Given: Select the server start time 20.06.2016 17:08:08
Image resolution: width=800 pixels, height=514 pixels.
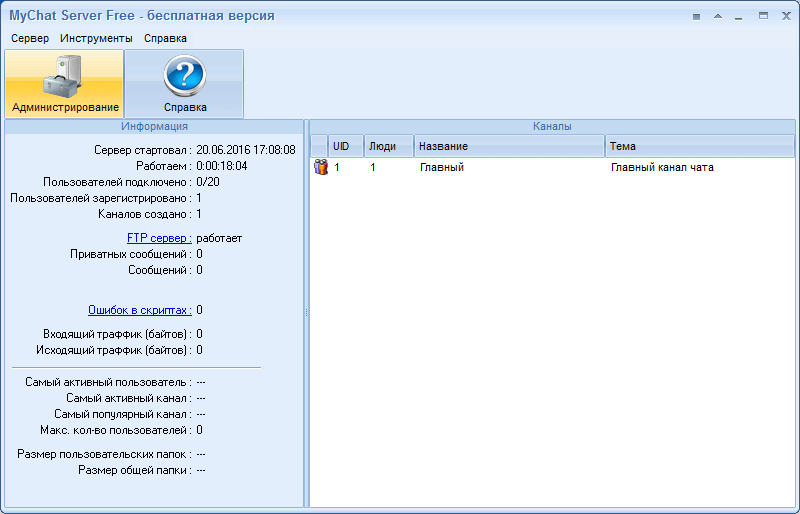Looking at the screenshot, I should (246, 150).
